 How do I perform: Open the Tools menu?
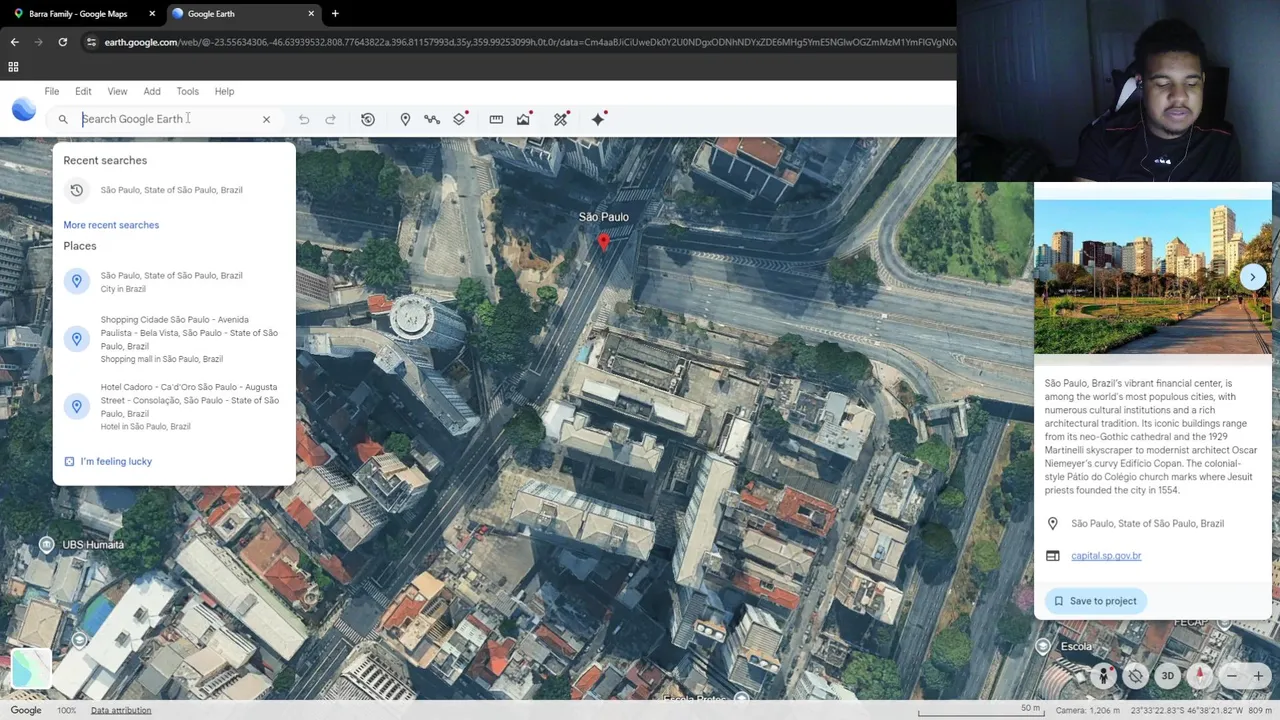coord(187,91)
